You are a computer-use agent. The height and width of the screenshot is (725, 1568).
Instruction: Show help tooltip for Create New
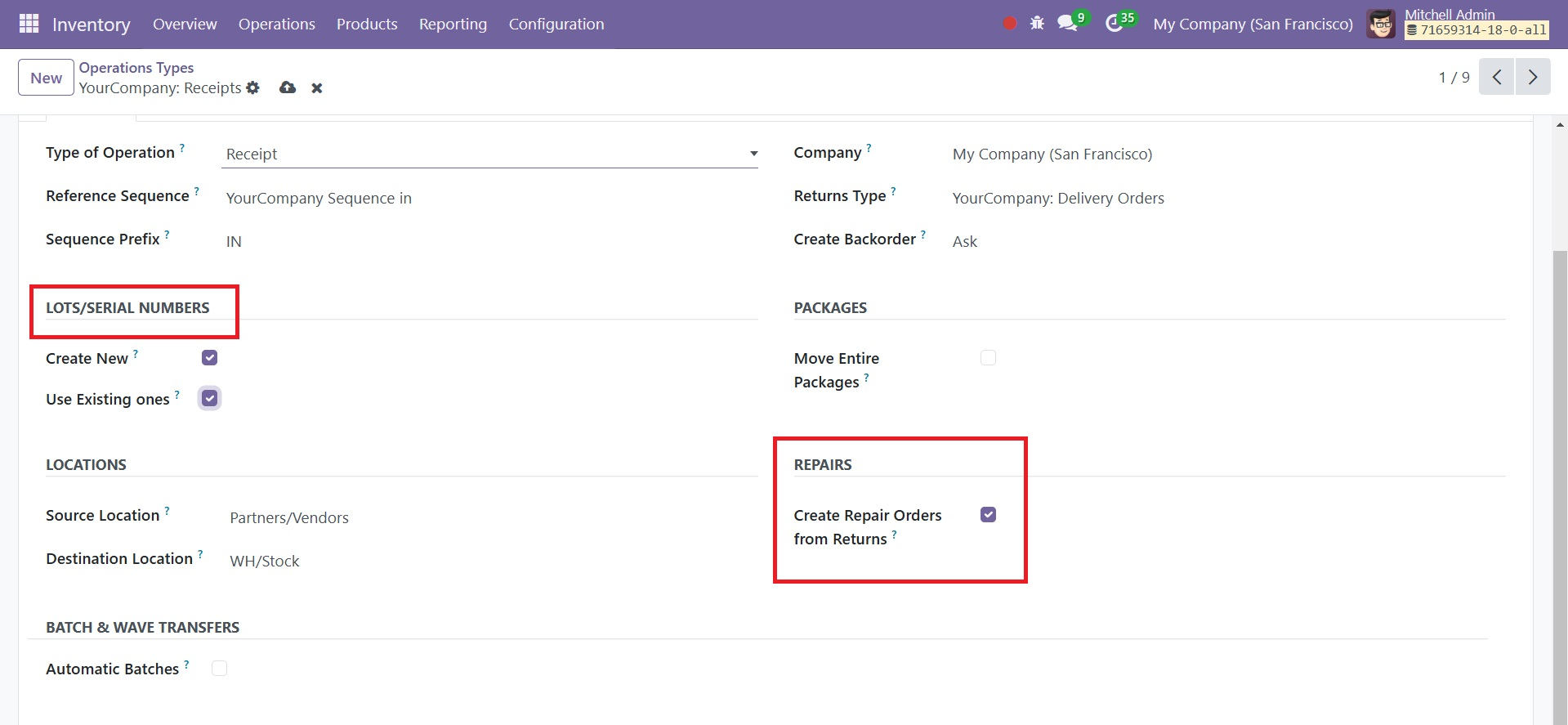click(136, 354)
